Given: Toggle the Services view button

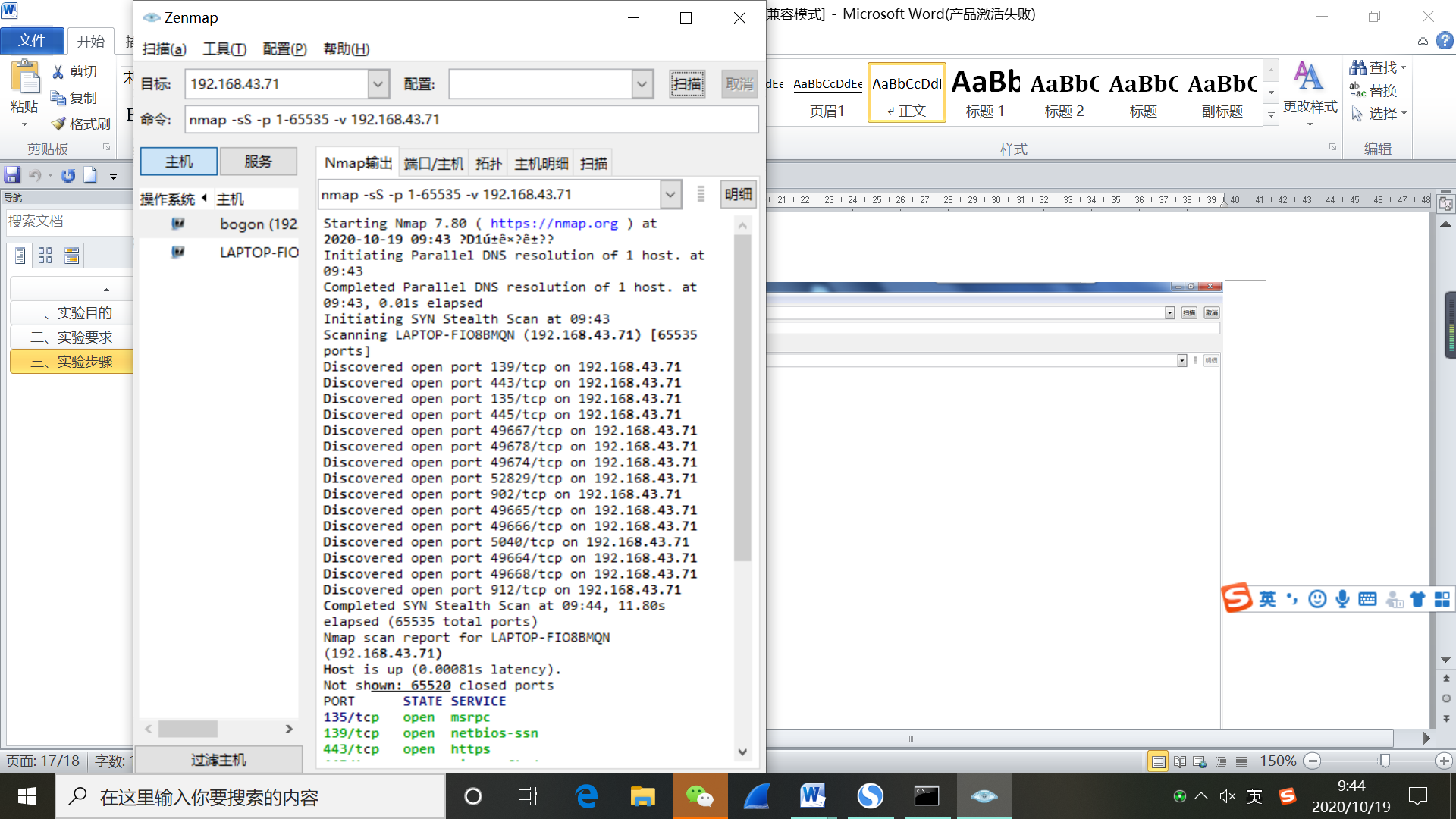Looking at the screenshot, I should 258,162.
